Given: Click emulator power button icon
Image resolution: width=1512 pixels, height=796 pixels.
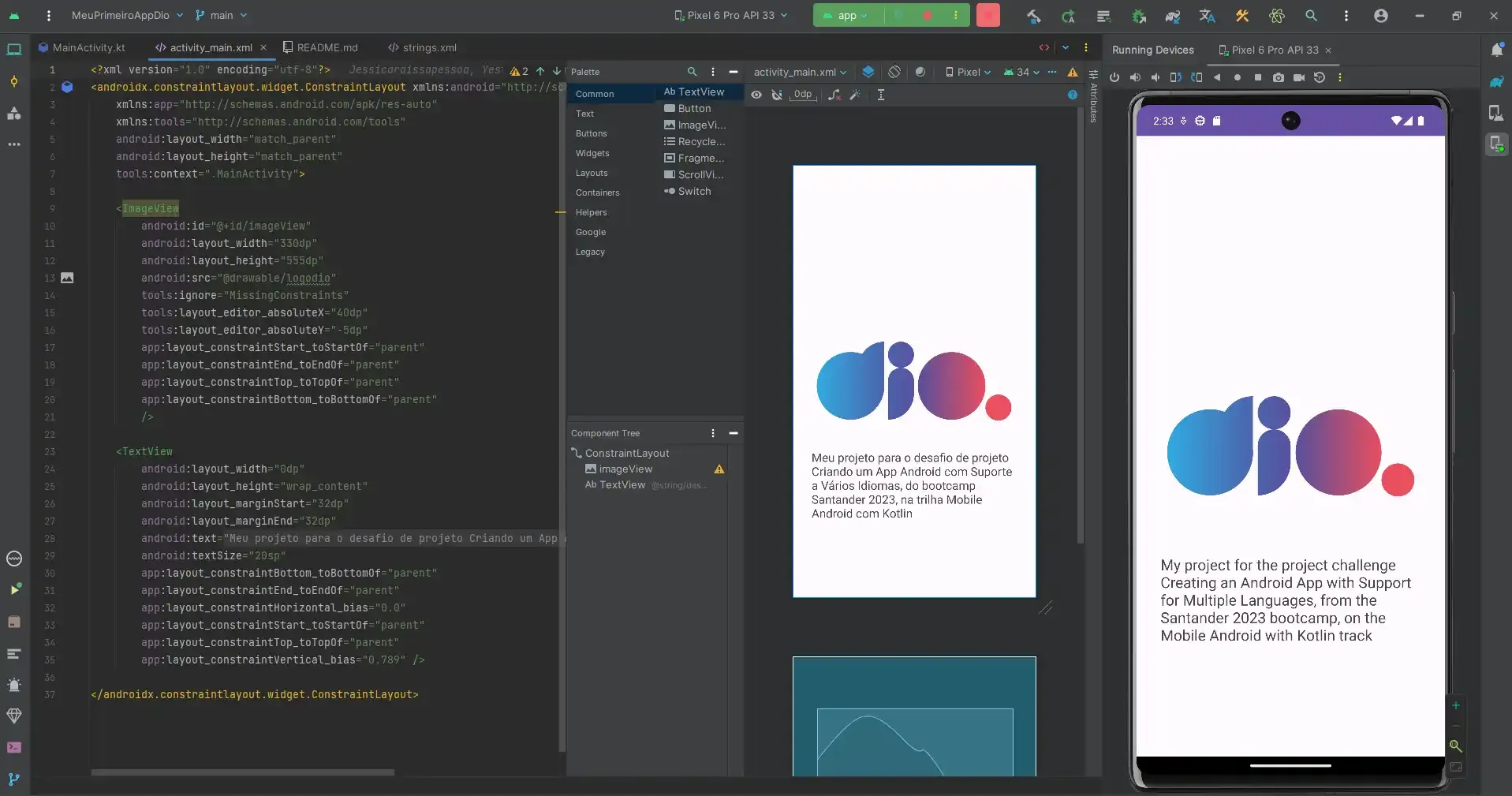Looking at the screenshot, I should [1114, 77].
